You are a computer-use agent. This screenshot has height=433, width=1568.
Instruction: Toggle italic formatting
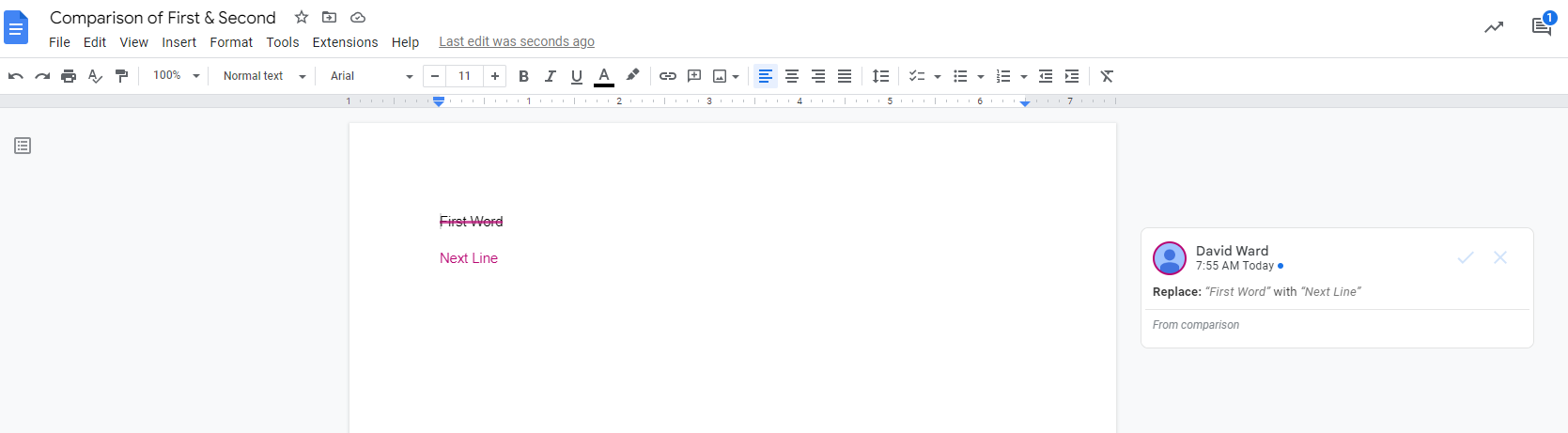pos(551,76)
